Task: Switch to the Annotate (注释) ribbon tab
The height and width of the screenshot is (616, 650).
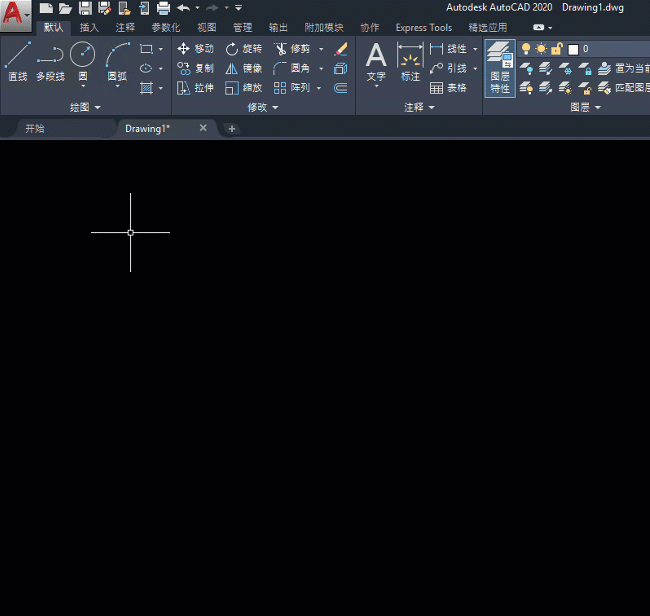Action: (125, 28)
